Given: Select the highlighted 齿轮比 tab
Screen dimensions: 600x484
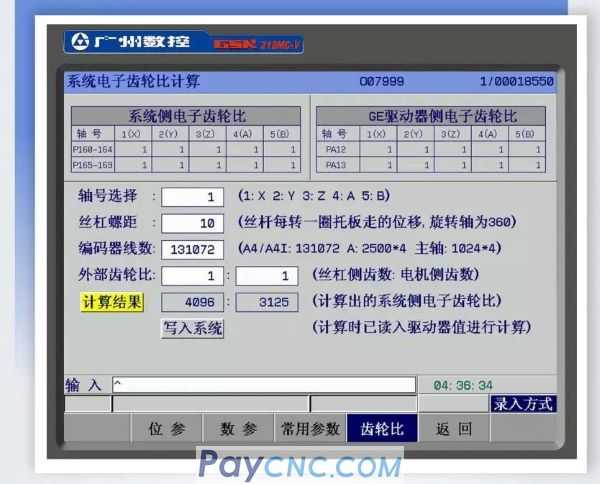Looking at the screenshot, I should pyautogui.click(x=381, y=429).
